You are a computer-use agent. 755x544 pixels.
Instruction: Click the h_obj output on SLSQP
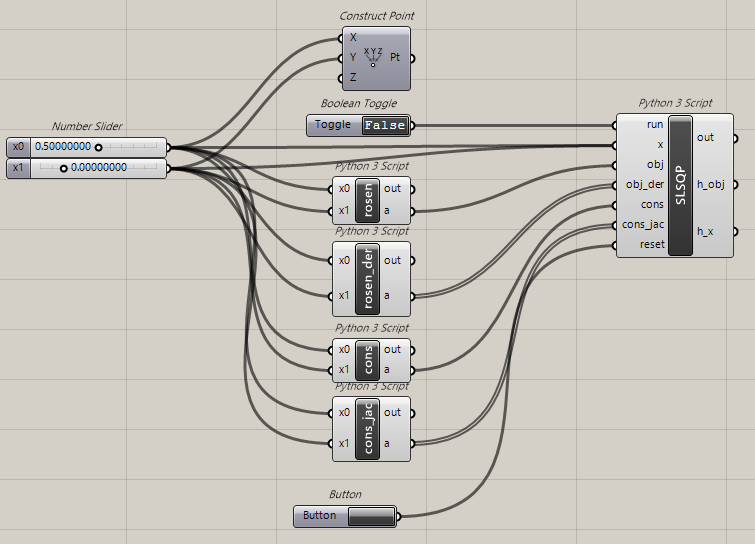point(710,184)
